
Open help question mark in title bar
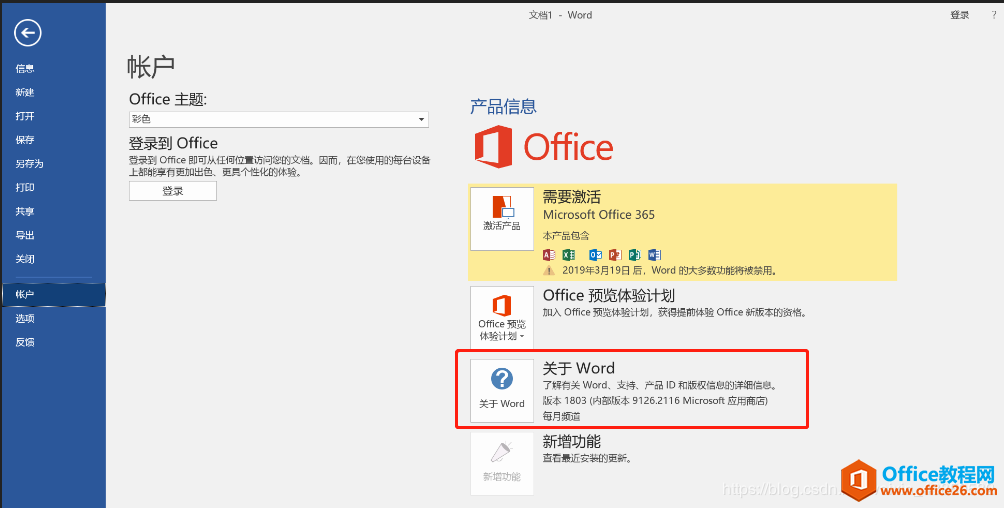click(x=994, y=15)
